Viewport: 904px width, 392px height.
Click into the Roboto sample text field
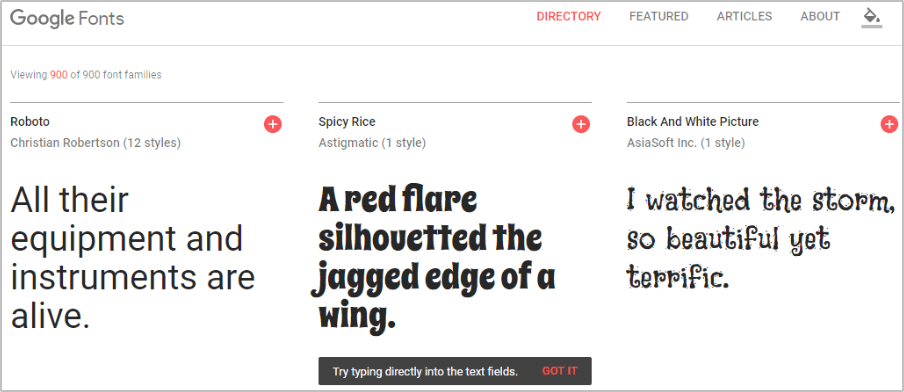click(133, 258)
